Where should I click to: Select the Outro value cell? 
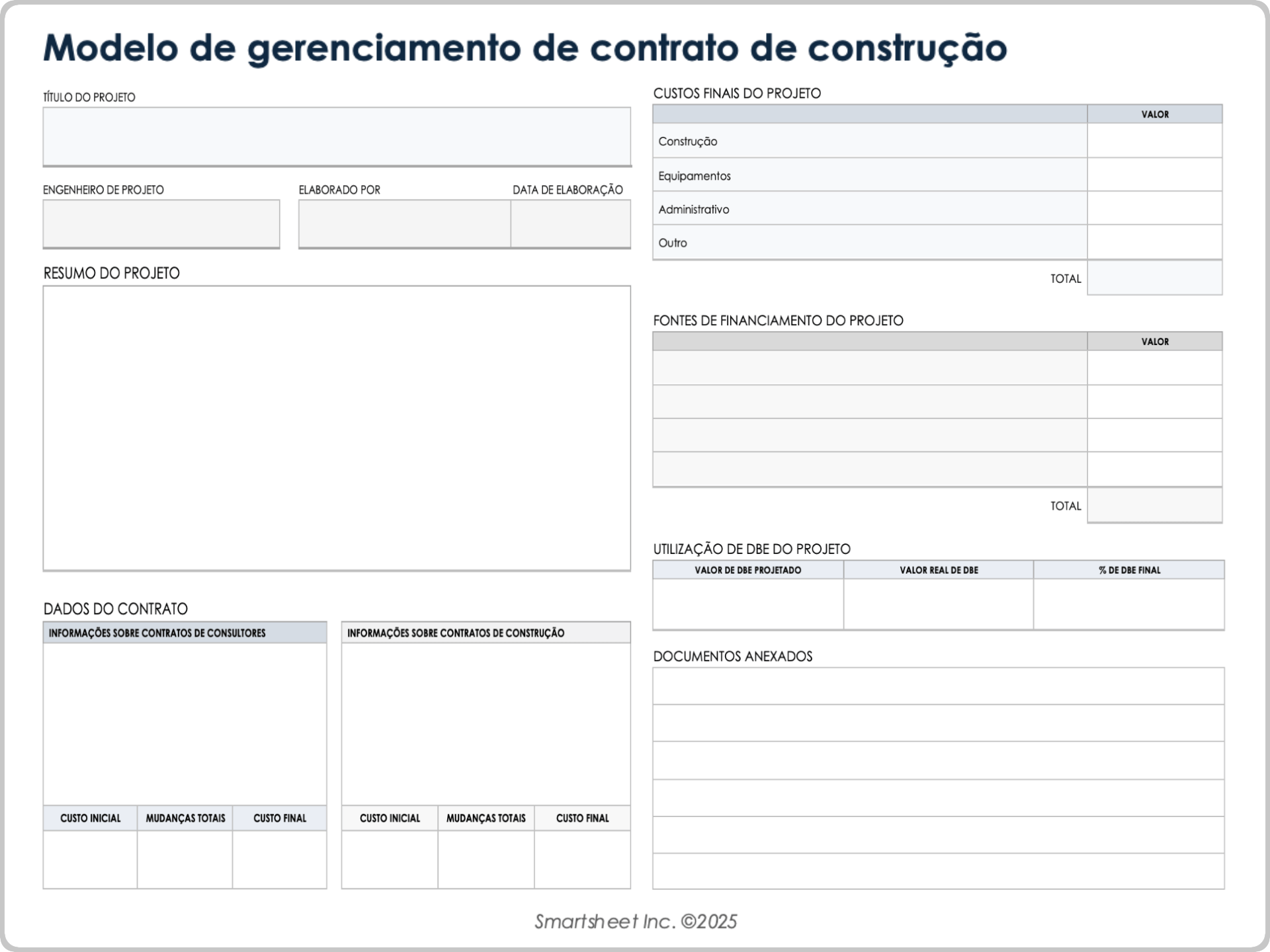1154,243
